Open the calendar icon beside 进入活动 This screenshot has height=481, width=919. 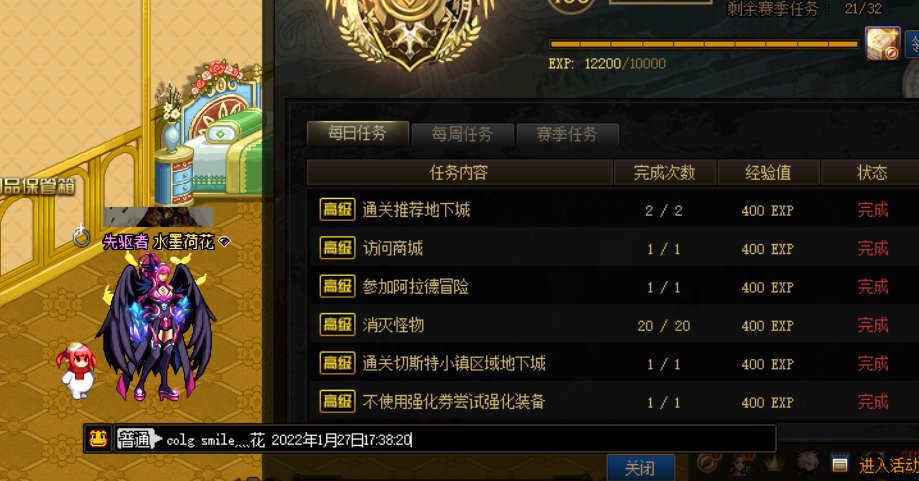pos(840,465)
